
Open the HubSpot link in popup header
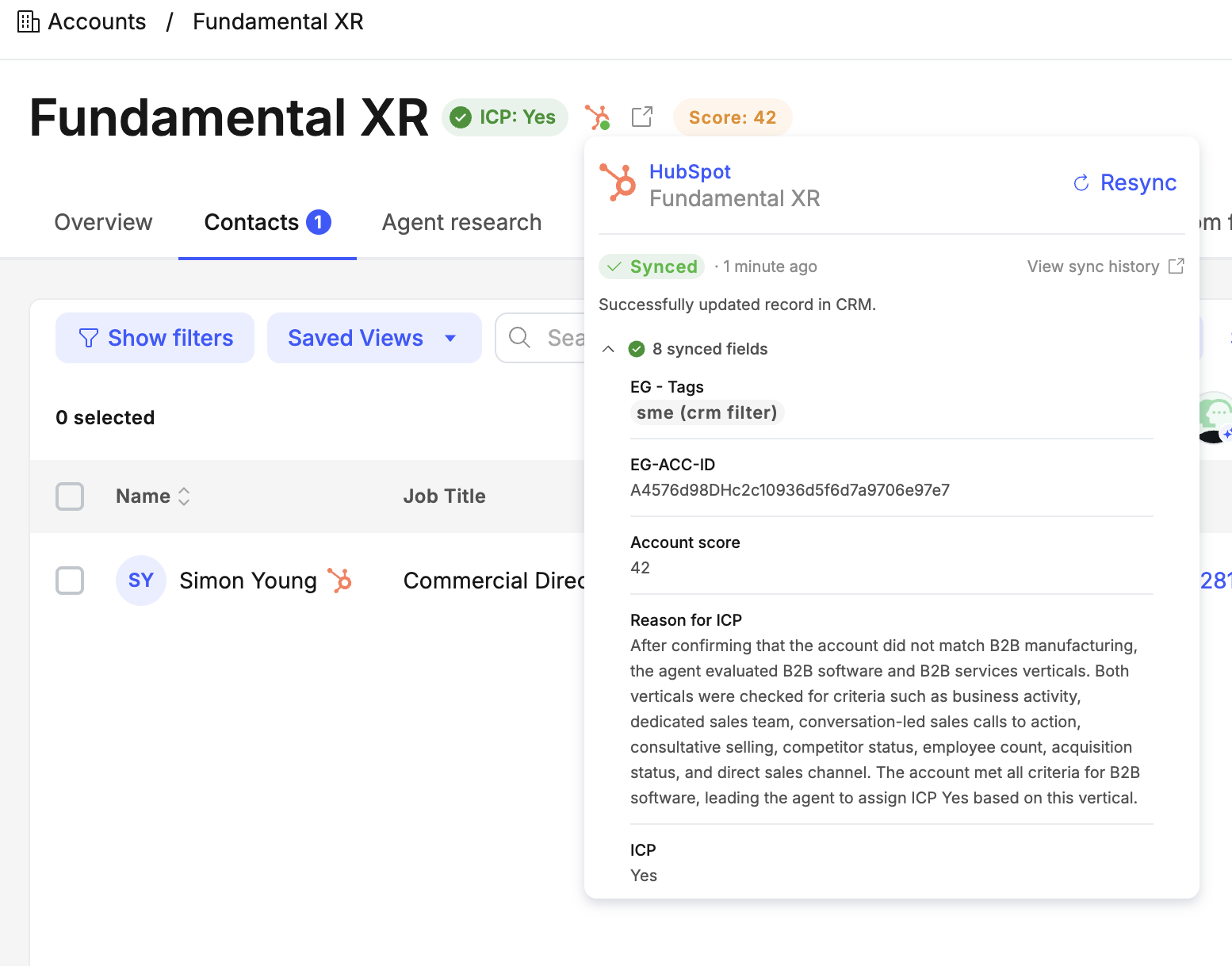click(x=690, y=171)
